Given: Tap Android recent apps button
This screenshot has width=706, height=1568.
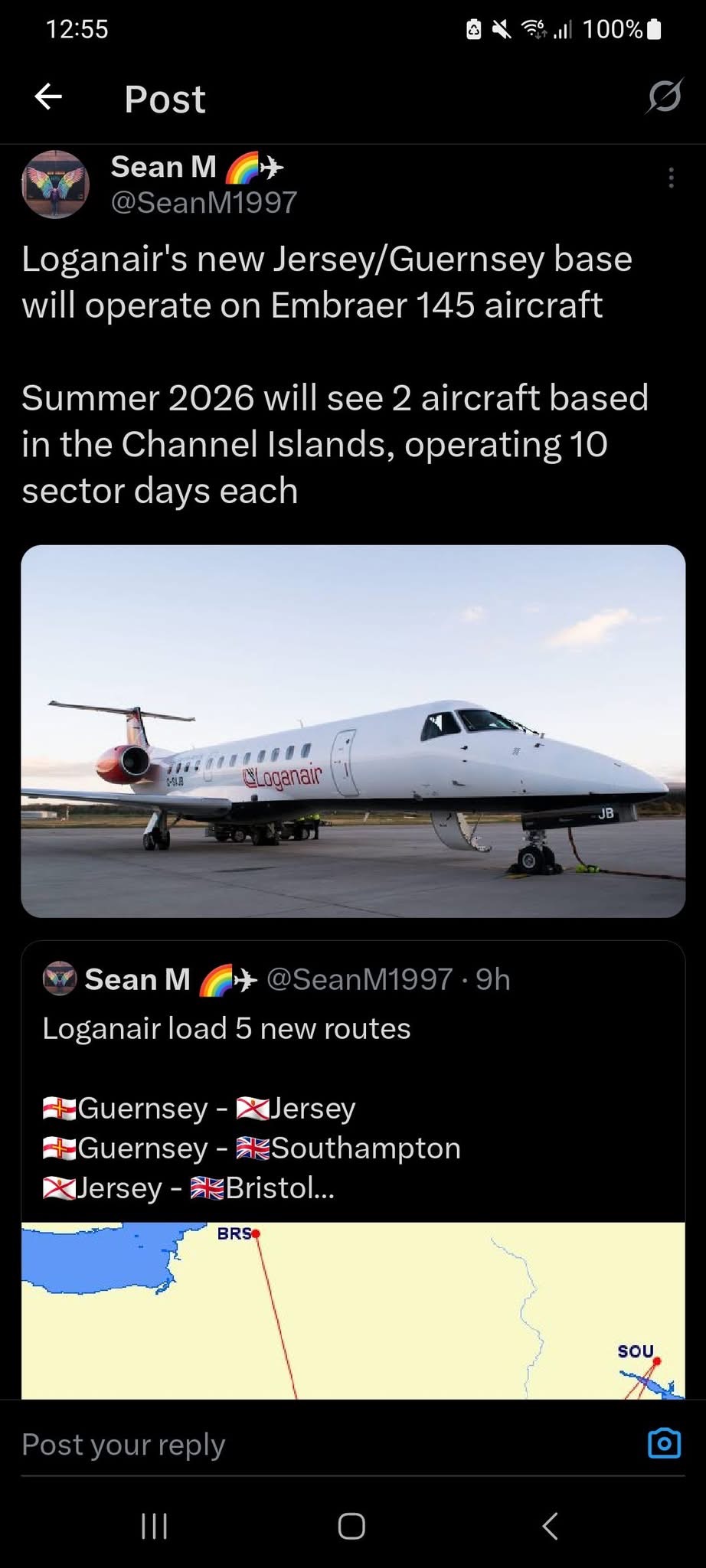Looking at the screenshot, I should pyautogui.click(x=154, y=1526).
